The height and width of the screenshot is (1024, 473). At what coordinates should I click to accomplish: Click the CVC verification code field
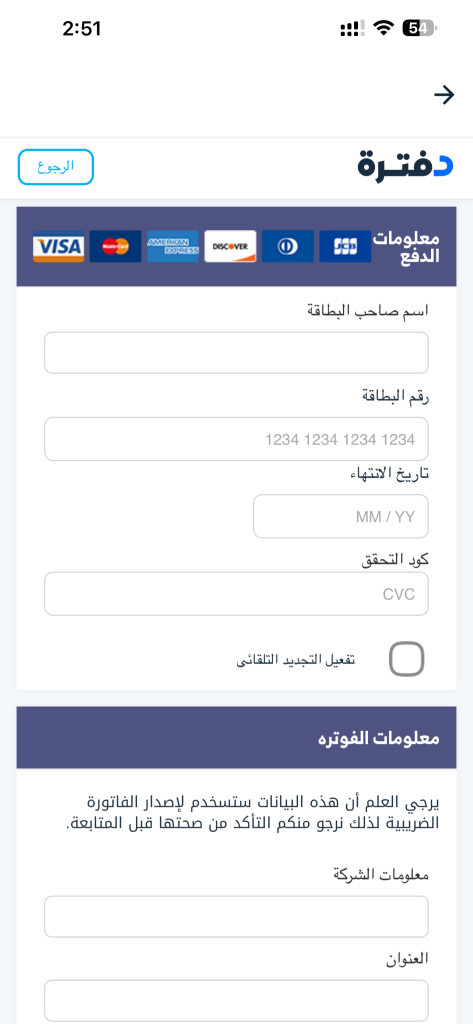click(x=236, y=594)
